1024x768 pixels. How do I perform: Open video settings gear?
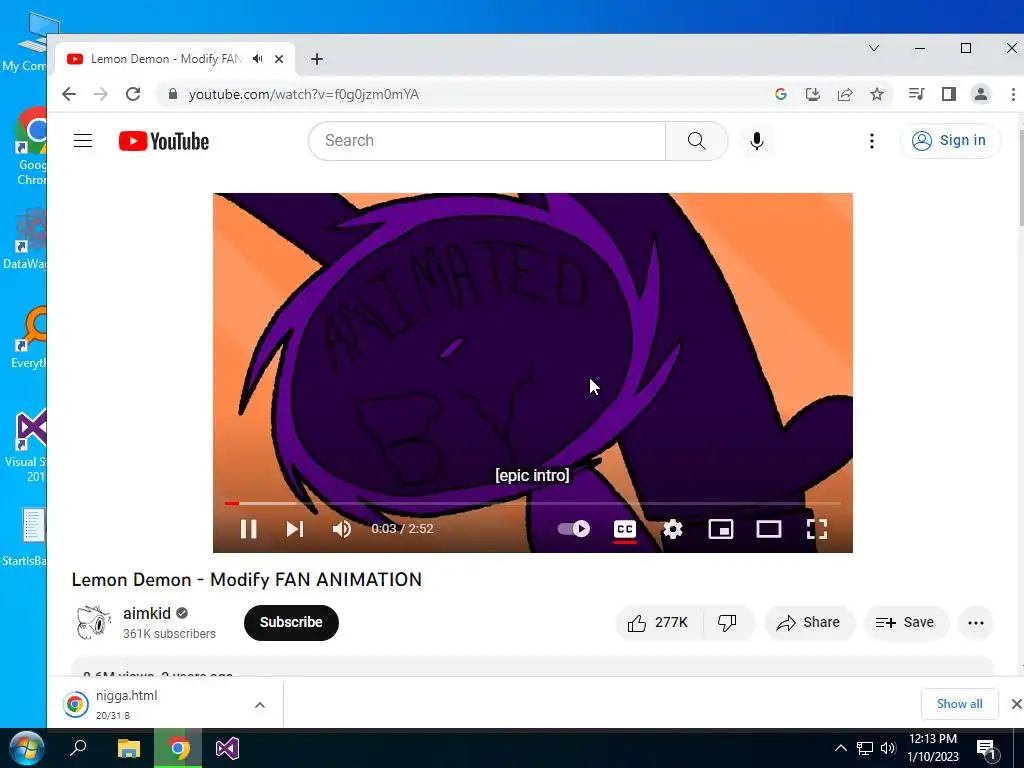click(673, 528)
